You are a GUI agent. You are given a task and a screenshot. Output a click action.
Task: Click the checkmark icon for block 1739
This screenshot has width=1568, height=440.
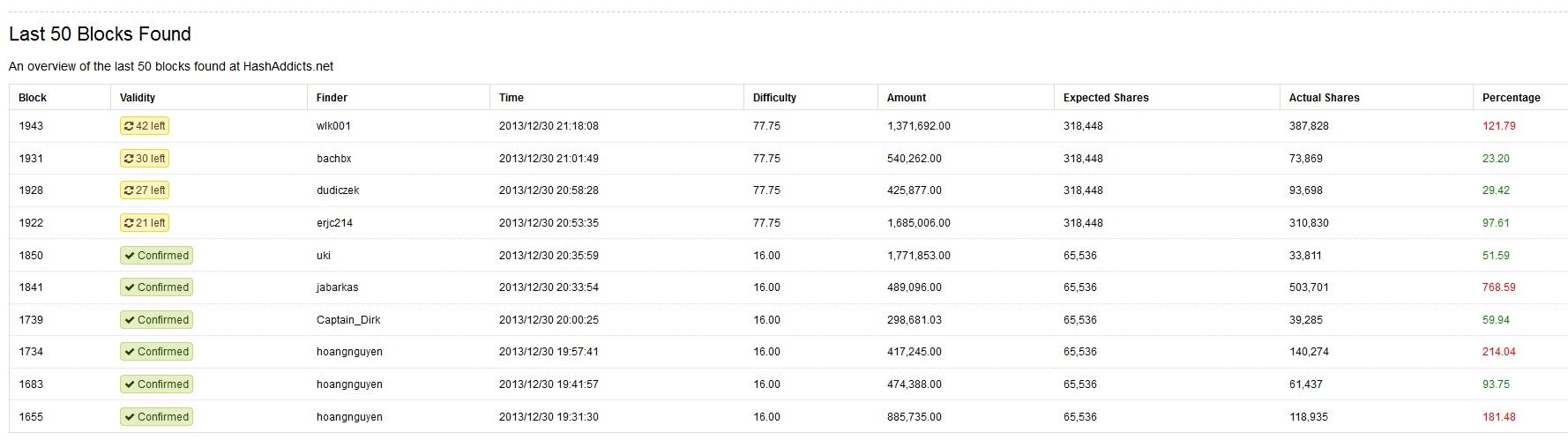pos(130,320)
